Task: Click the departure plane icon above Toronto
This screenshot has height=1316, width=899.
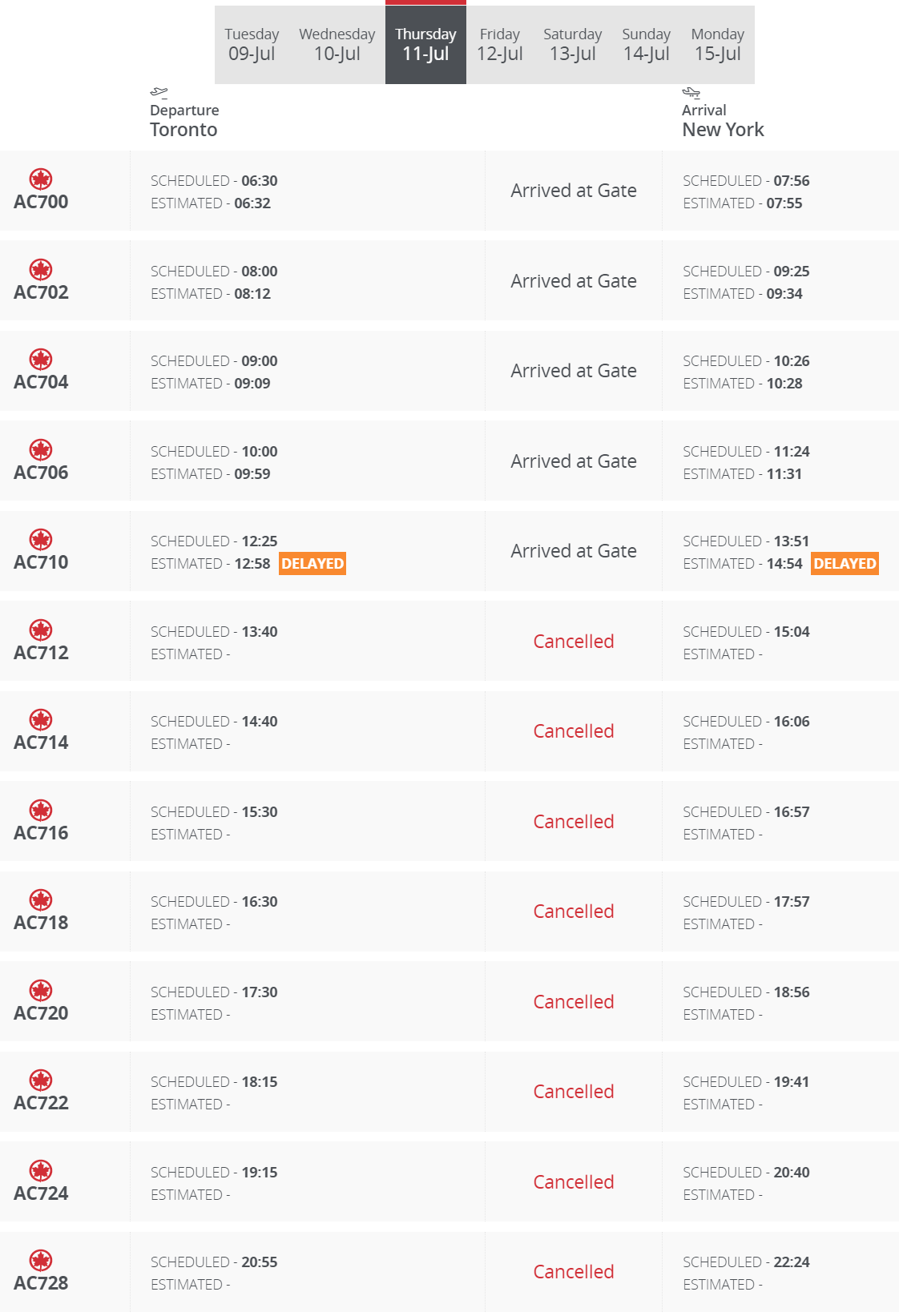Action: coord(159,93)
